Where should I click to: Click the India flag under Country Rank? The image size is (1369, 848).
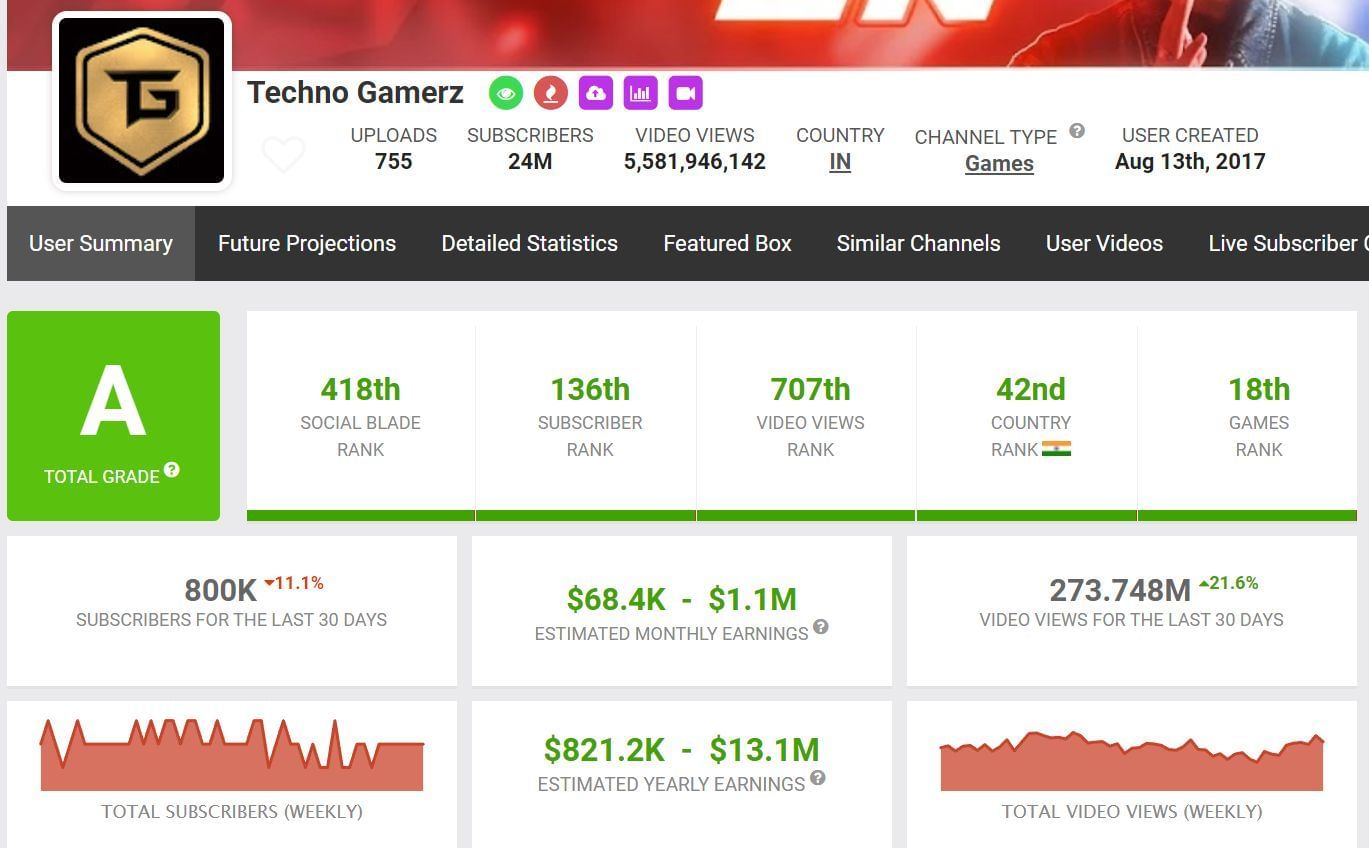(x=1056, y=449)
